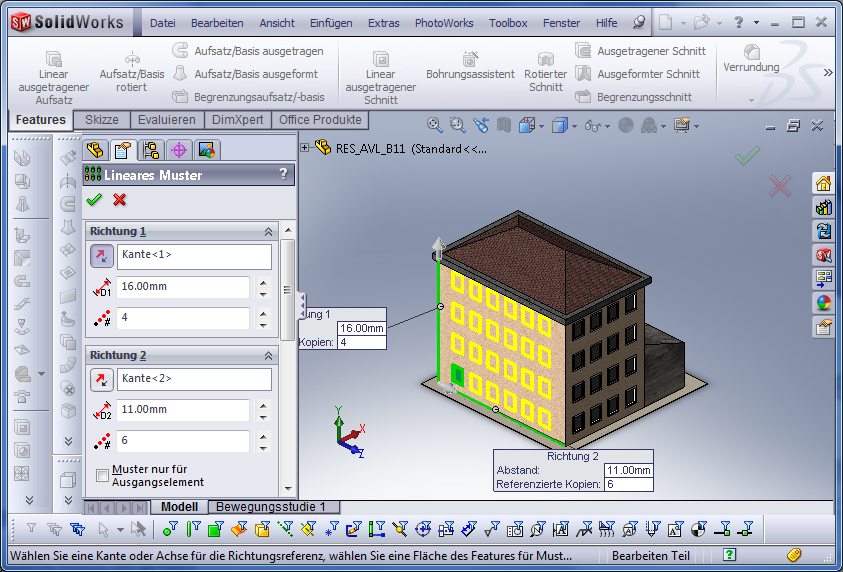Expand the RES_AVL_B11 tree node
Image resolution: width=843 pixels, height=572 pixels.
(305, 148)
